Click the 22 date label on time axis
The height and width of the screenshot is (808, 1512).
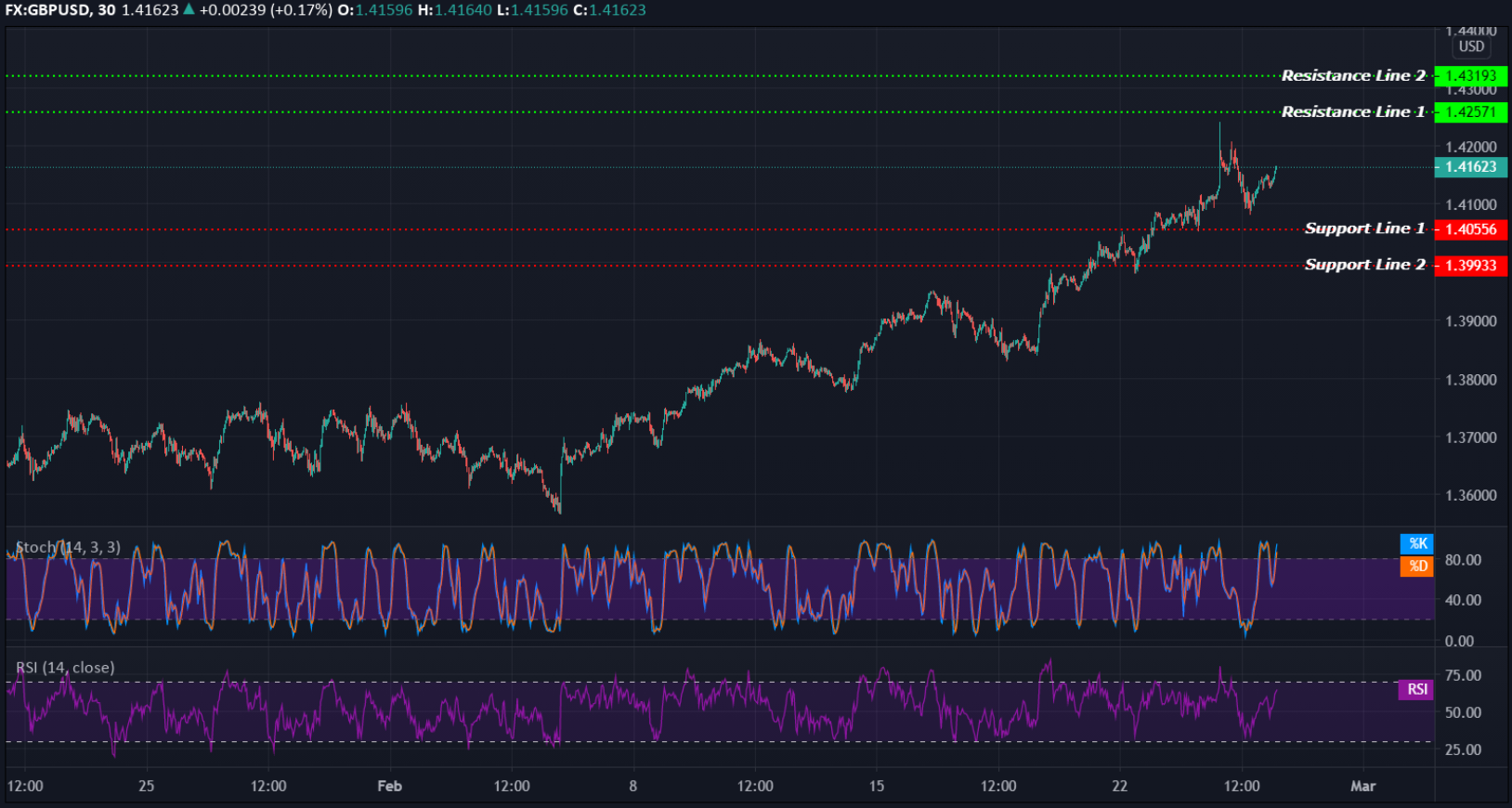click(1120, 786)
